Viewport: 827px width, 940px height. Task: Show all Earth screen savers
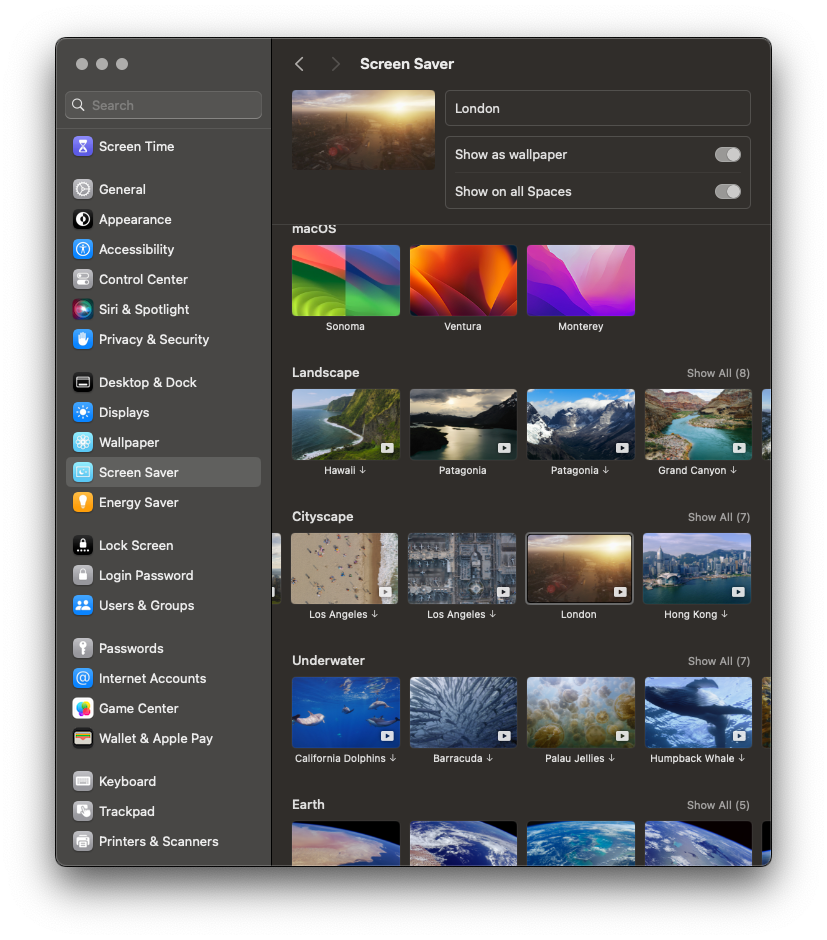(718, 805)
